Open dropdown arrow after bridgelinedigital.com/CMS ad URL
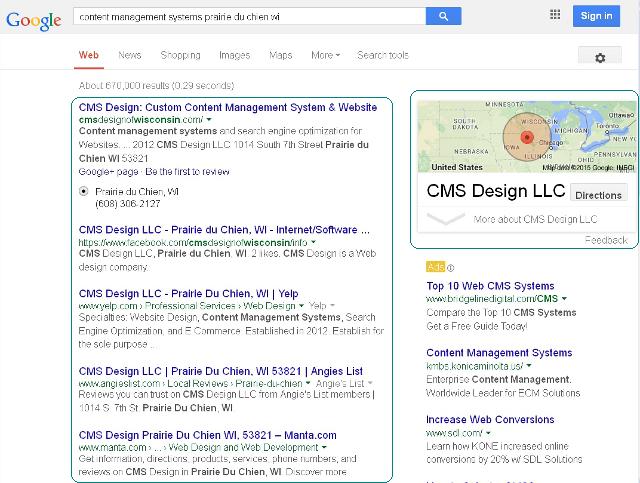640x483 pixels. [x=564, y=298]
